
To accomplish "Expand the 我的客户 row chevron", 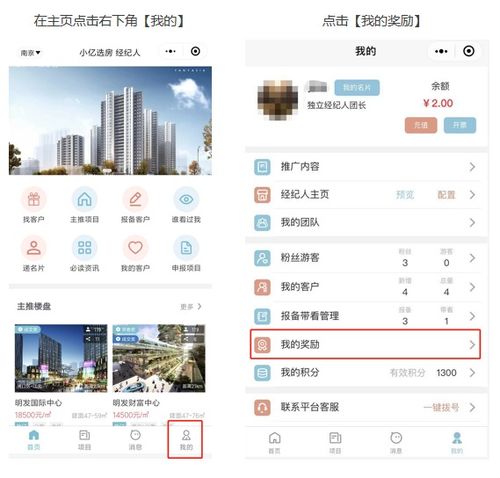I will pyautogui.click(x=472, y=287).
